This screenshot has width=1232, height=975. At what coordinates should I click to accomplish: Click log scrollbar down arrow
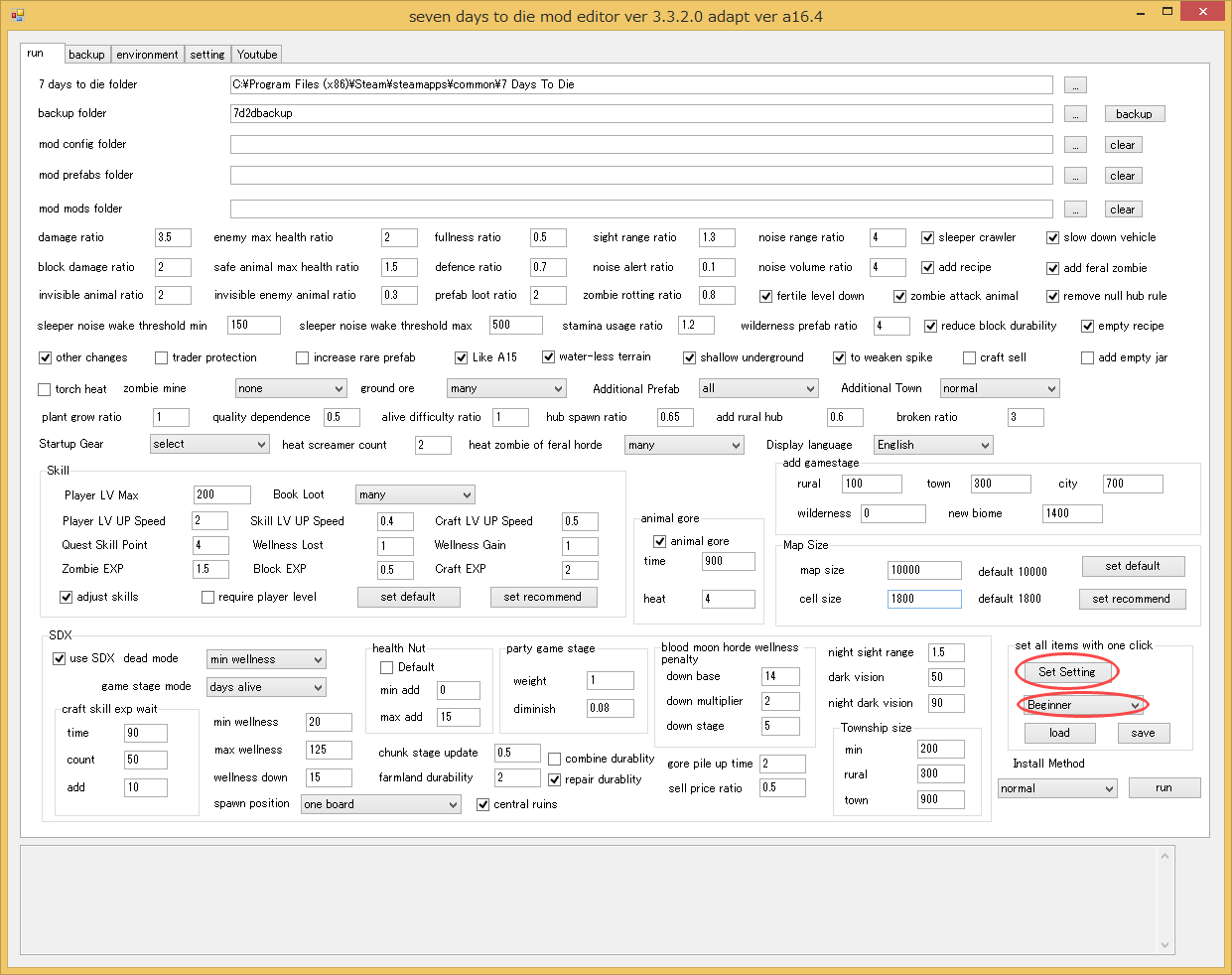(x=1166, y=945)
